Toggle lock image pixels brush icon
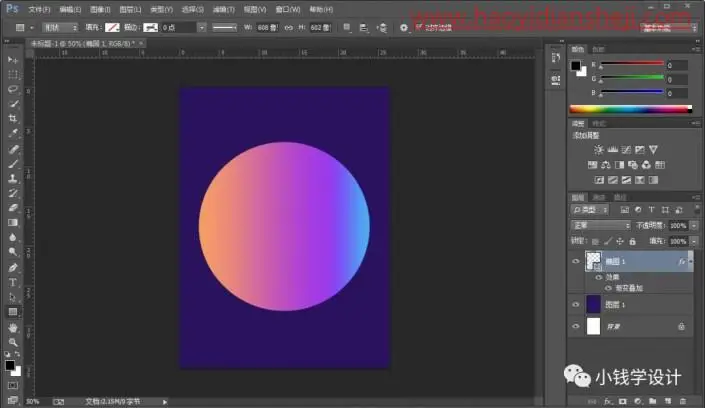The width and height of the screenshot is (705, 408). [608, 242]
